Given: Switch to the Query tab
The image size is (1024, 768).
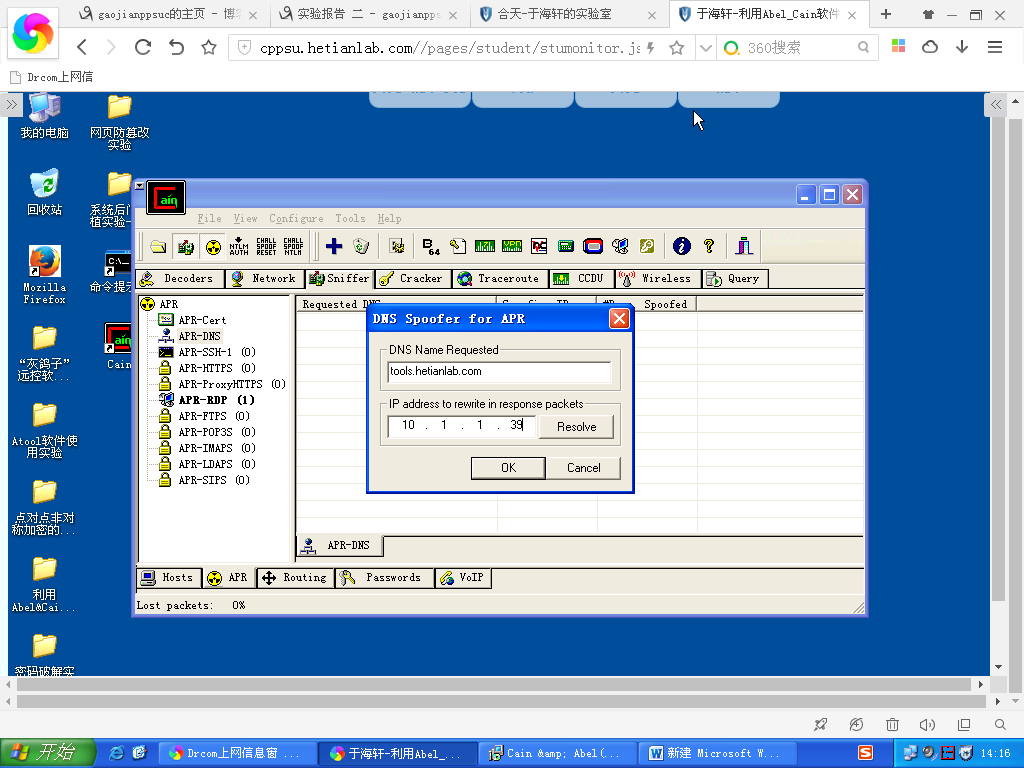Looking at the screenshot, I should (x=735, y=279).
